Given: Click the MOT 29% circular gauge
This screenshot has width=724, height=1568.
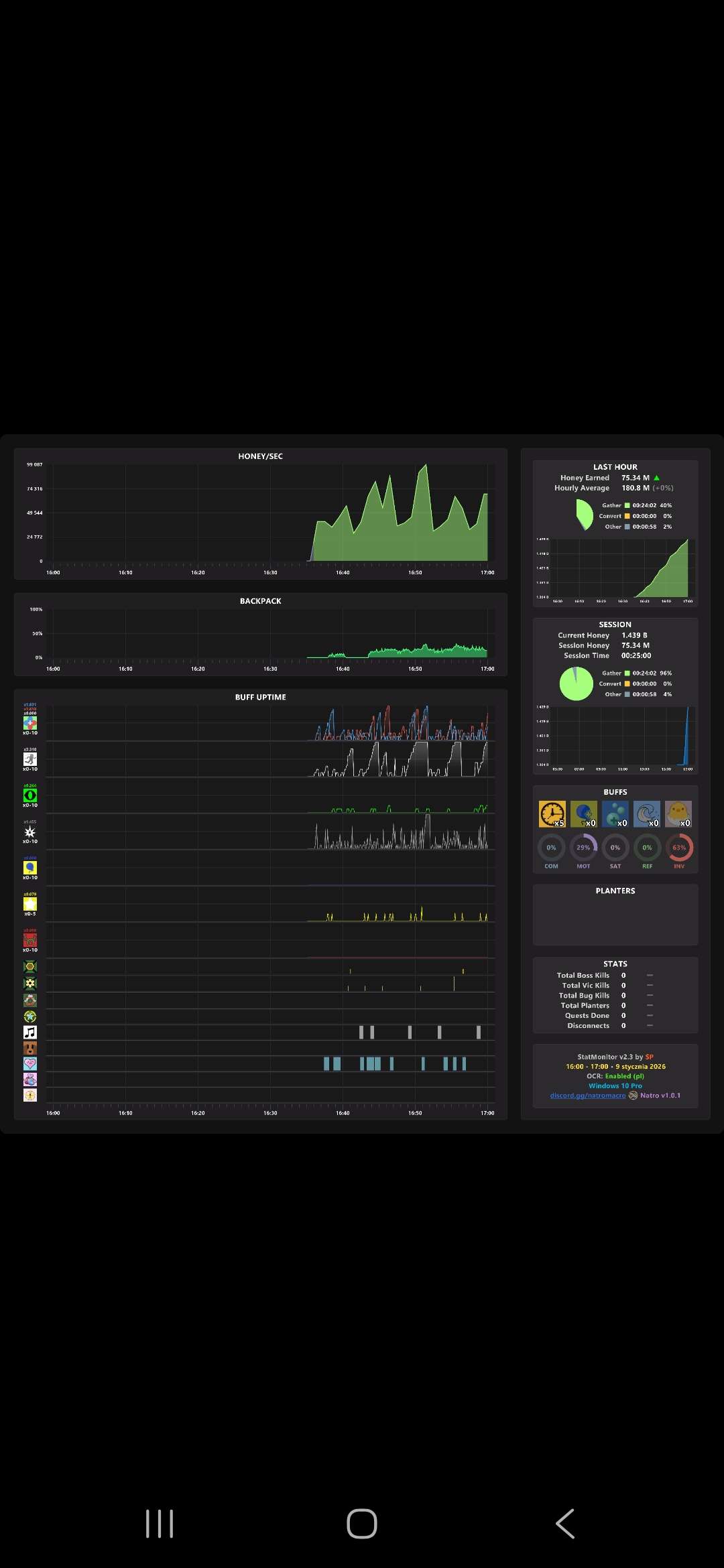Looking at the screenshot, I should tap(583, 848).
